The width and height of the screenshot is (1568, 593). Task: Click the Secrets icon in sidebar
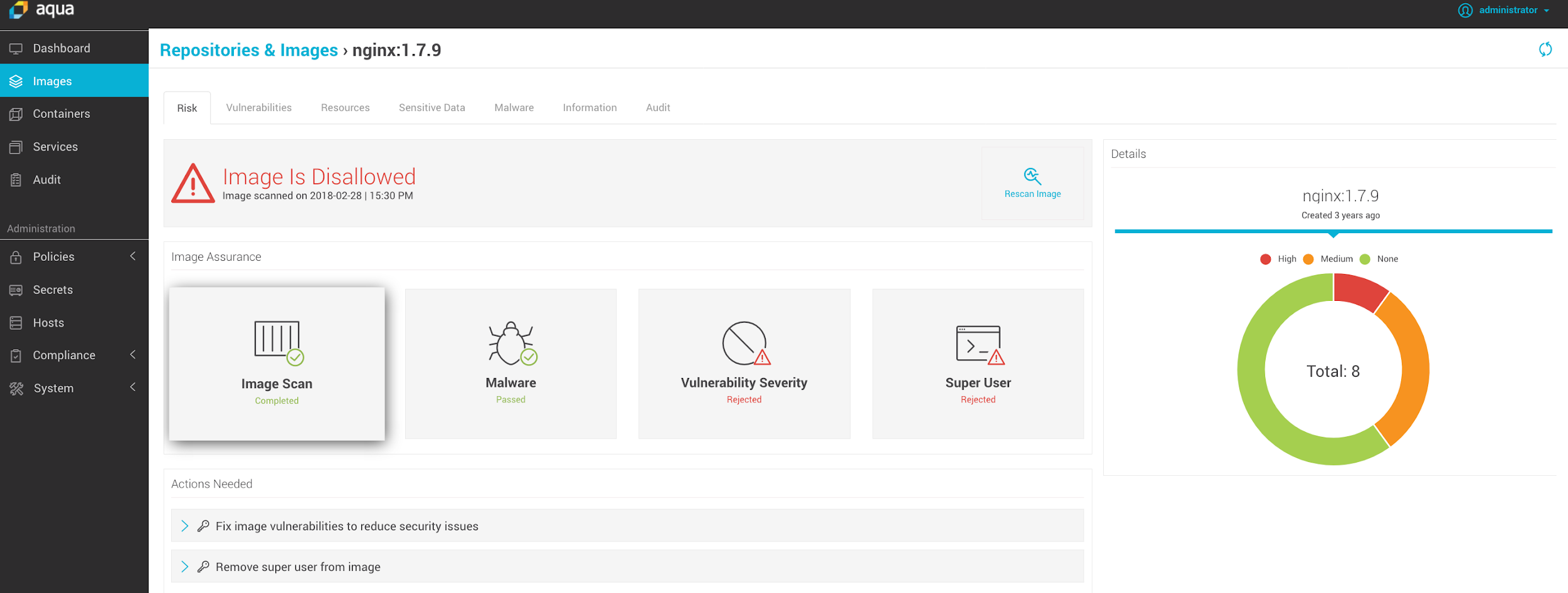[x=16, y=290]
